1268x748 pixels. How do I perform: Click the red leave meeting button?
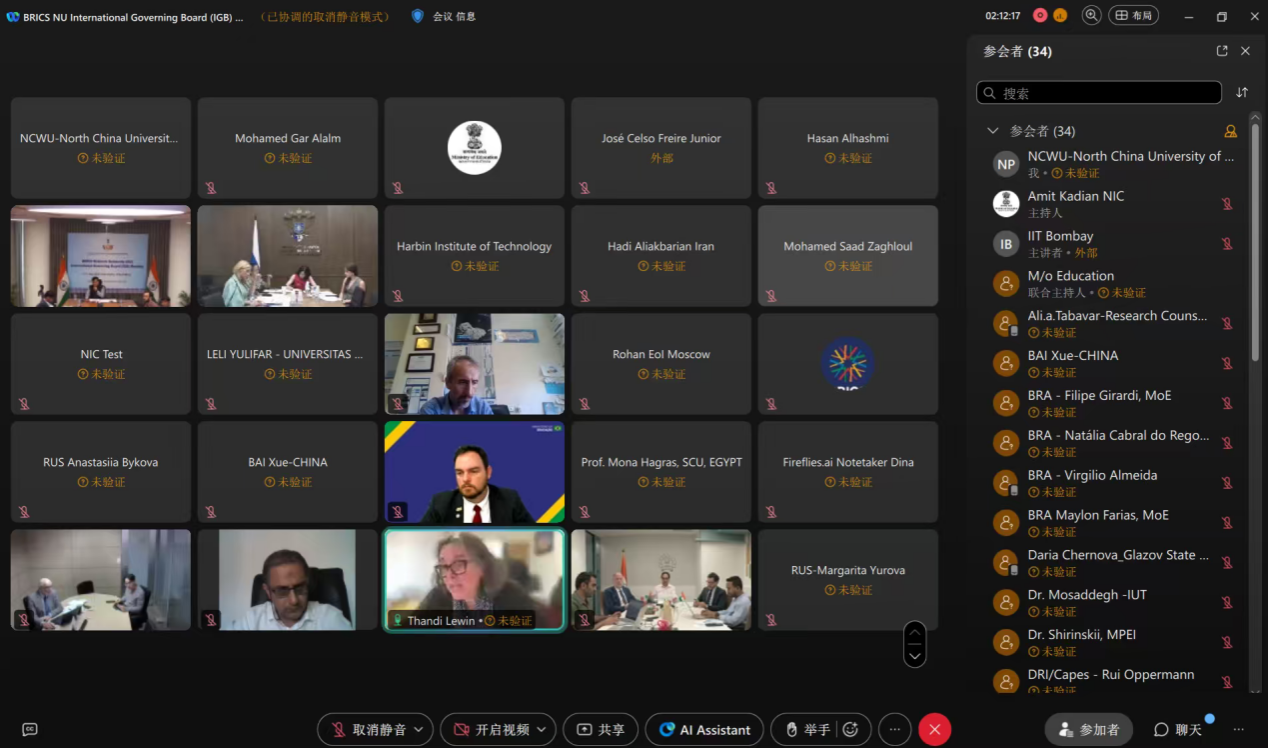click(x=934, y=730)
